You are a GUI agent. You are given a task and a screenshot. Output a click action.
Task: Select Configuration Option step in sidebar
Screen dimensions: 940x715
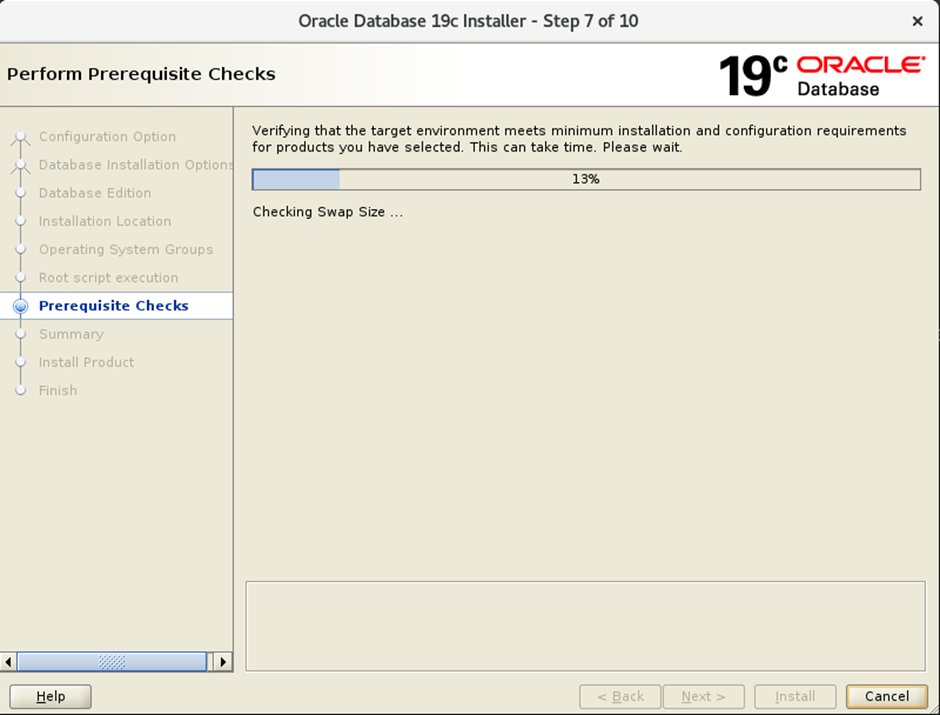(x=107, y=137)
